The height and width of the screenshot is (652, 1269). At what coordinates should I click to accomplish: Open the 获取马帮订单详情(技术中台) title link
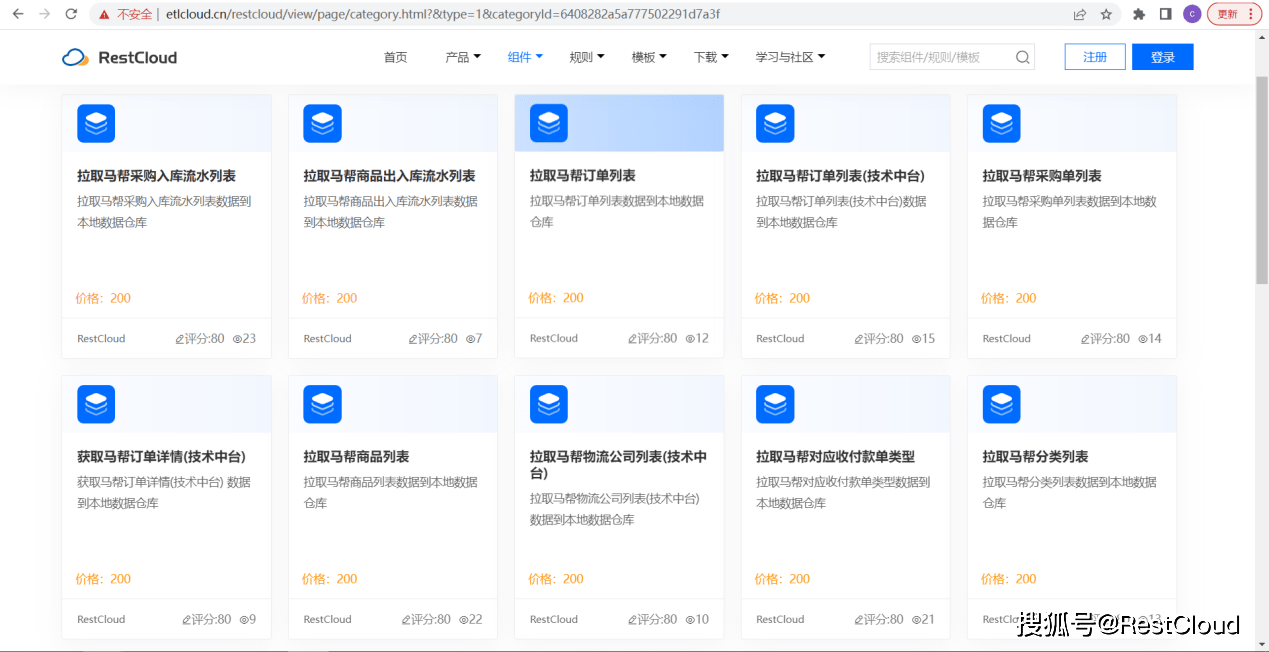[x=161, y=457]
